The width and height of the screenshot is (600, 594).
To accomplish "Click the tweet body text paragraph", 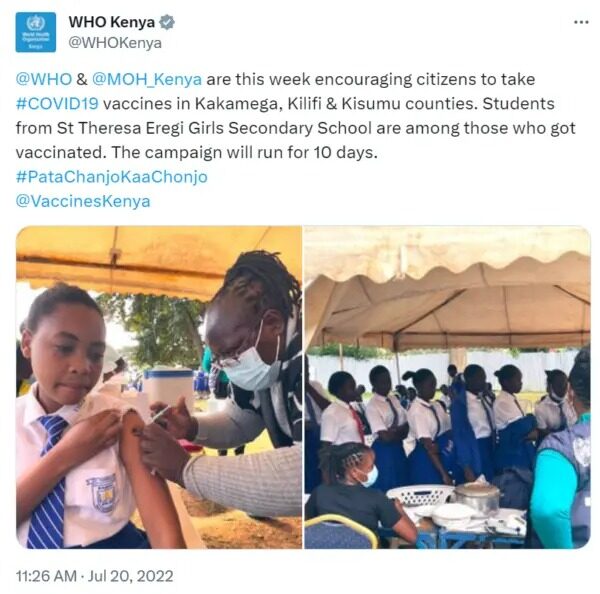I will 295,116.
